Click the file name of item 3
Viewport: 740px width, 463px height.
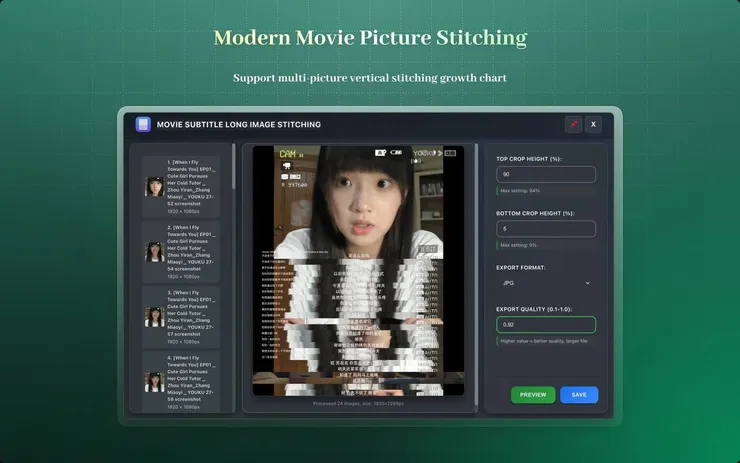(x=191, y=313)
